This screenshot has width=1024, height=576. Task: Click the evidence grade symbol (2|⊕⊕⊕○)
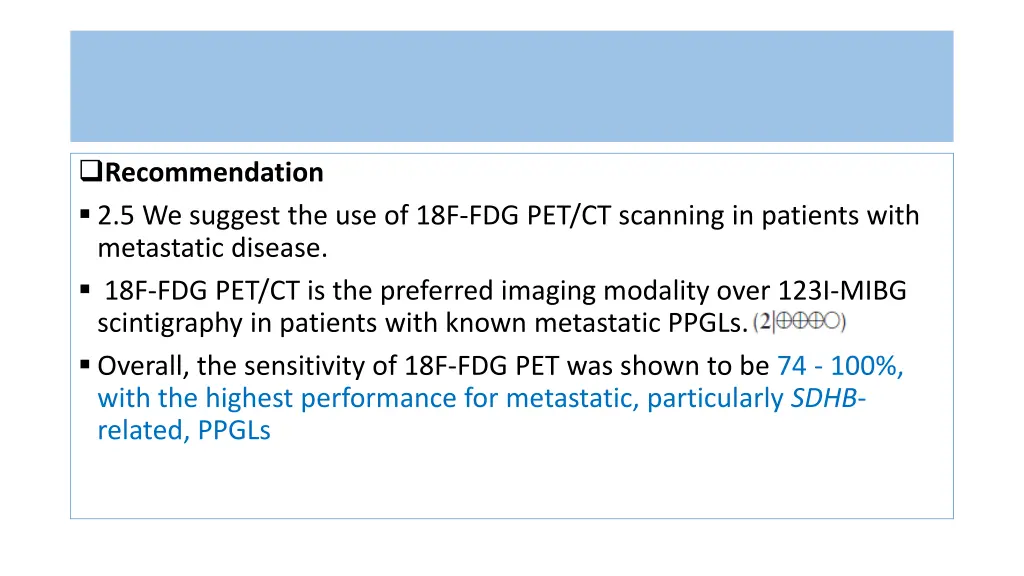point(799,321)
